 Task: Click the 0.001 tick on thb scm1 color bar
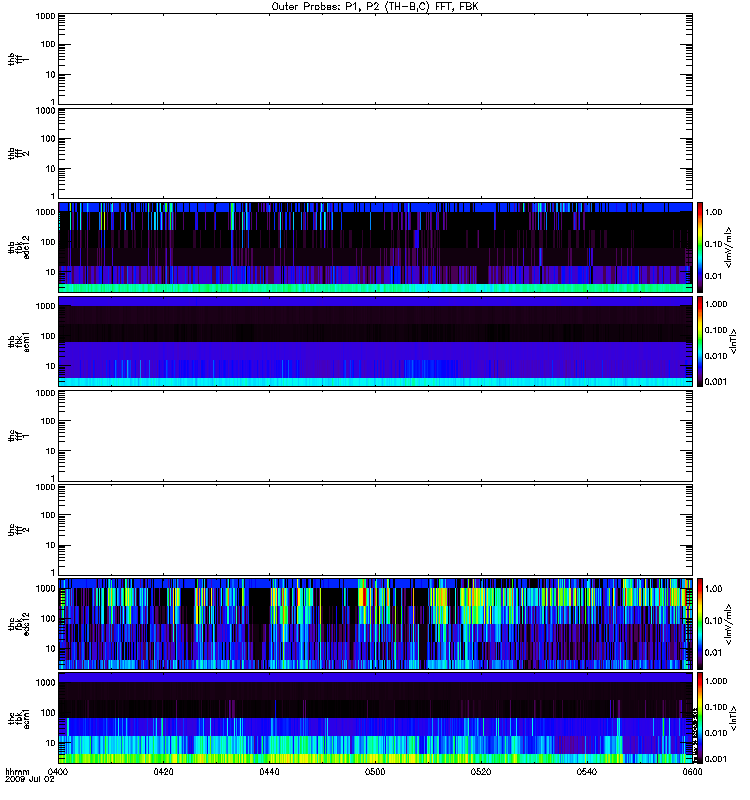[716, 382]
